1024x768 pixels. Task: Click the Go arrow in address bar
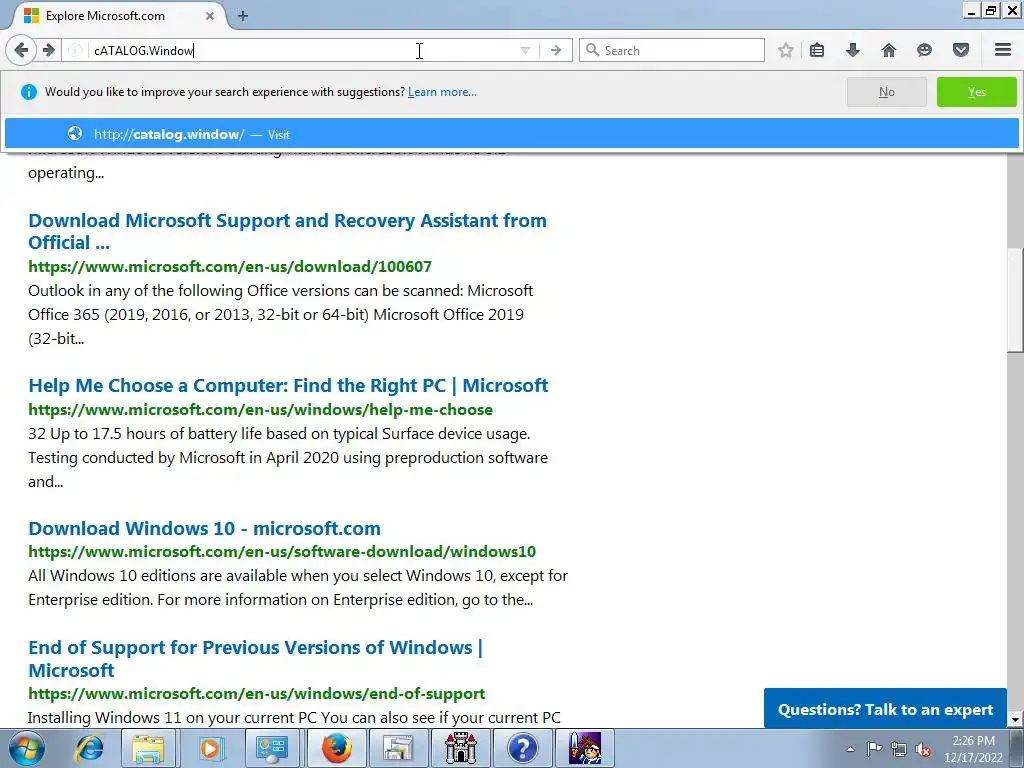tap(556, 50)
